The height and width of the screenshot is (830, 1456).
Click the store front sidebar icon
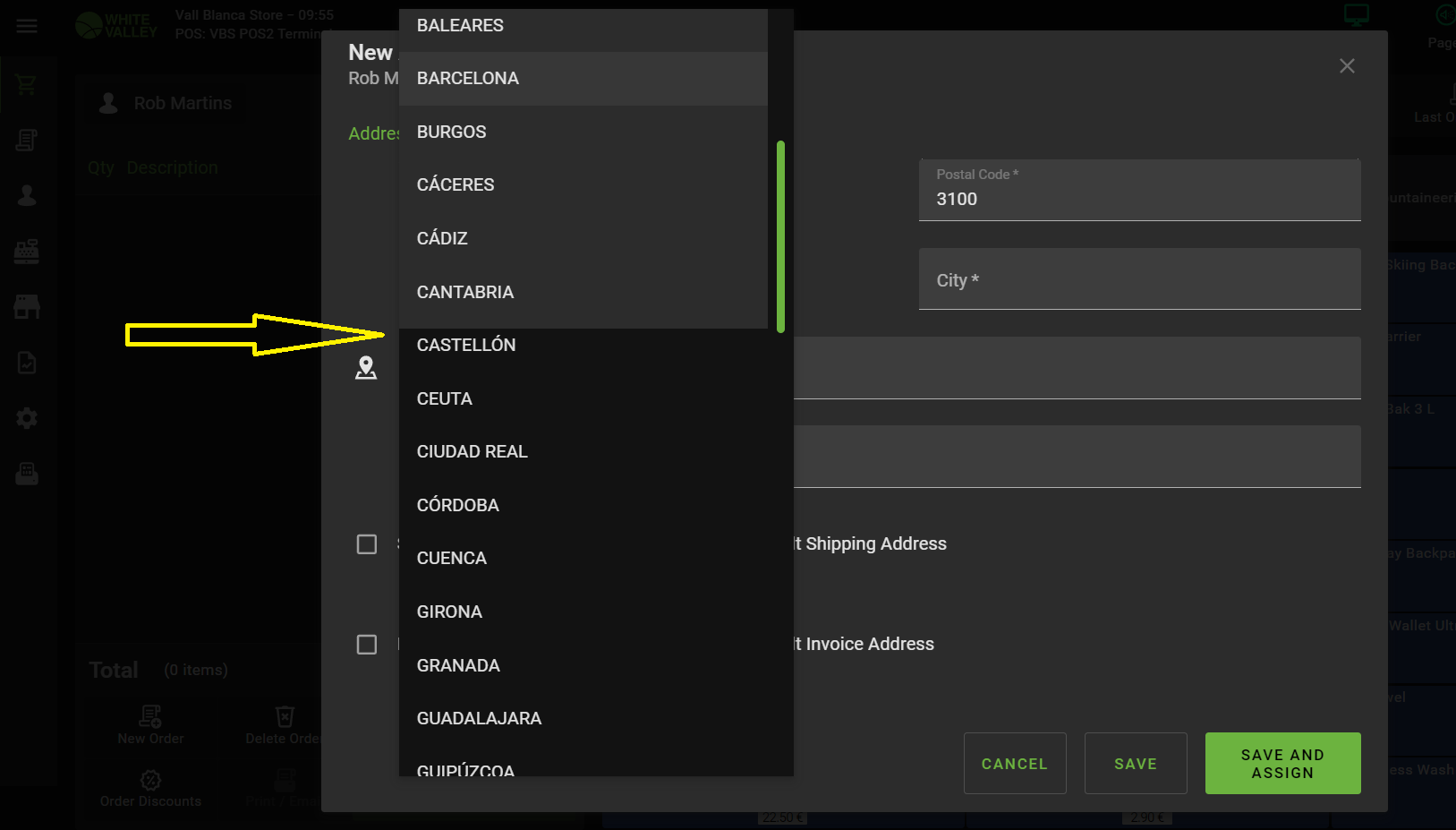coord(27,307)
